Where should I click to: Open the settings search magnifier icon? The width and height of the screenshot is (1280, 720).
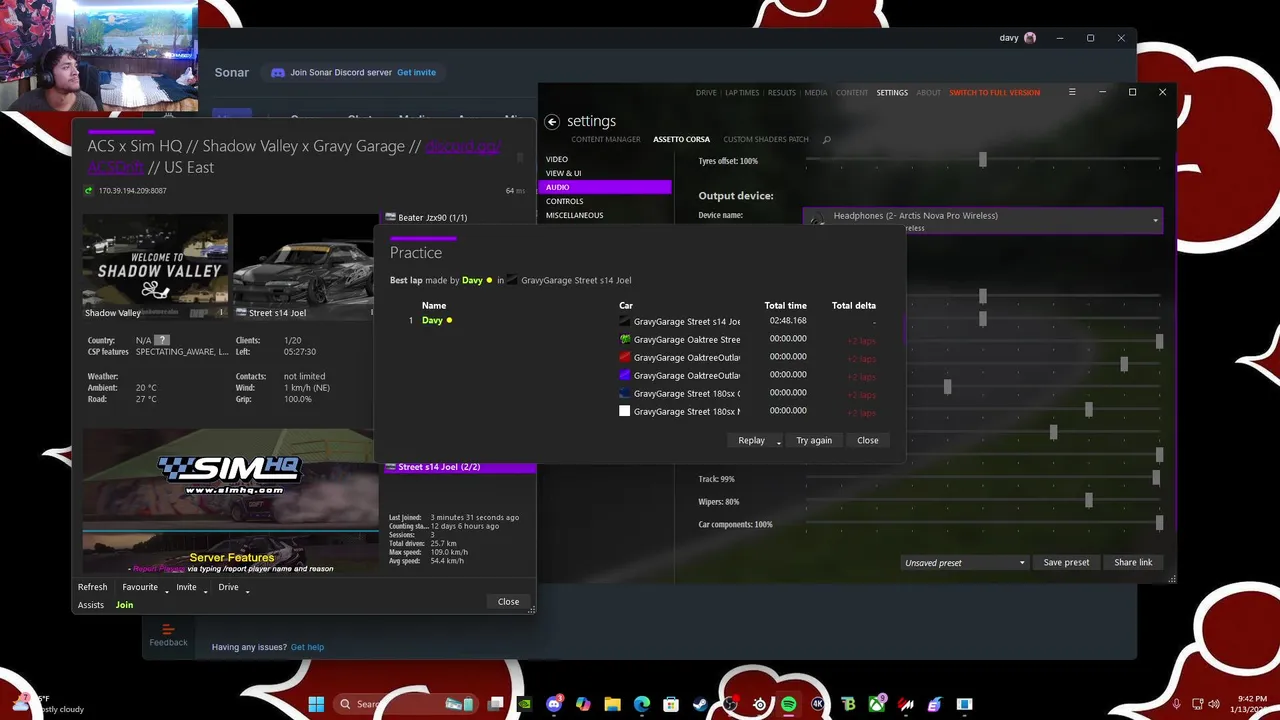coord(826,140)
